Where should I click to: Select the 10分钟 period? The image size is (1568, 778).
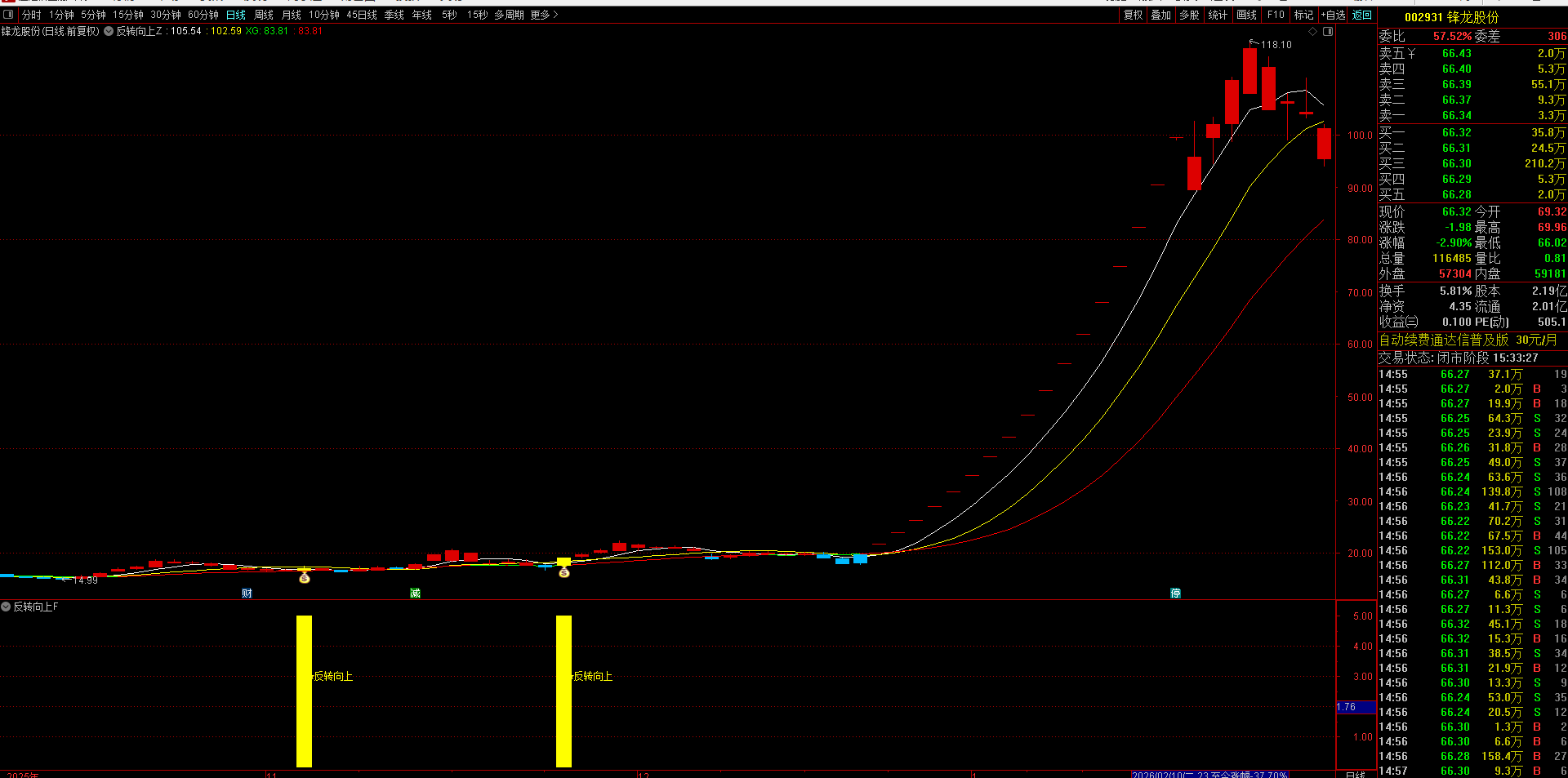(324, 15)
